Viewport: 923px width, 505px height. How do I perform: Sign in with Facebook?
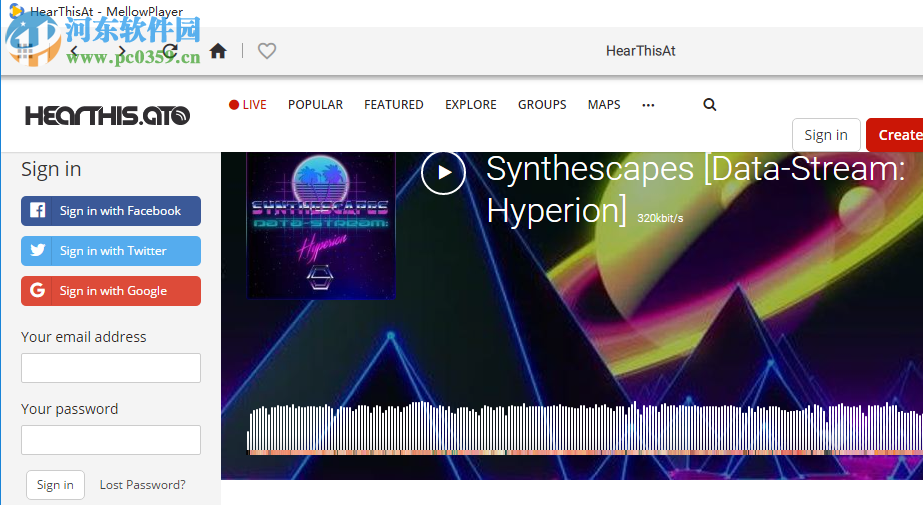coord(111,211)
